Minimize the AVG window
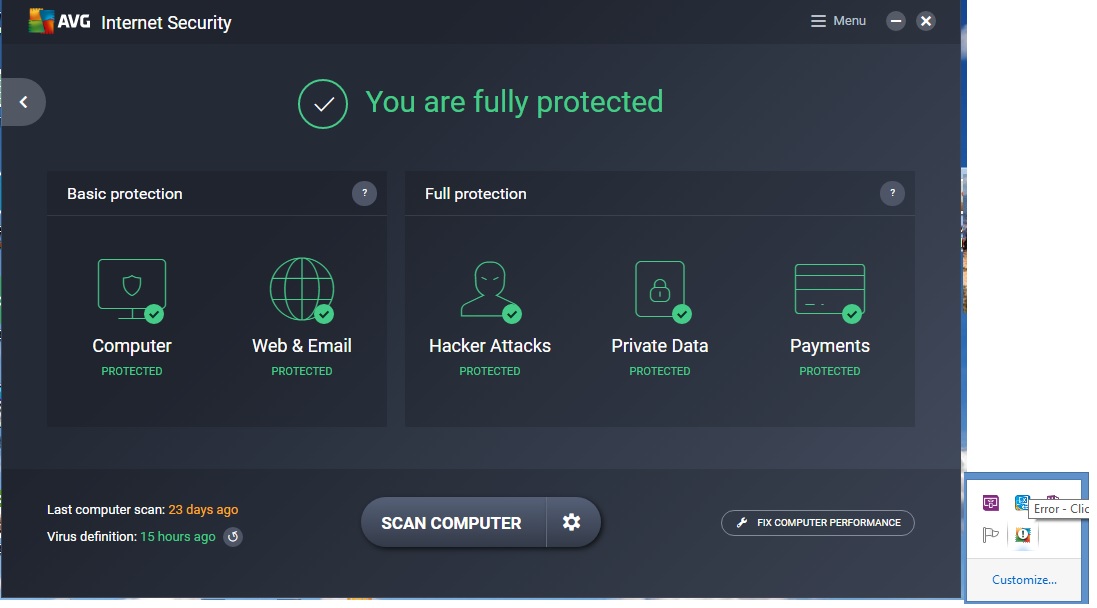Image resolution: width=1097 pixels, height=608 pixels. pyautogui.click(x=896, y=21)
